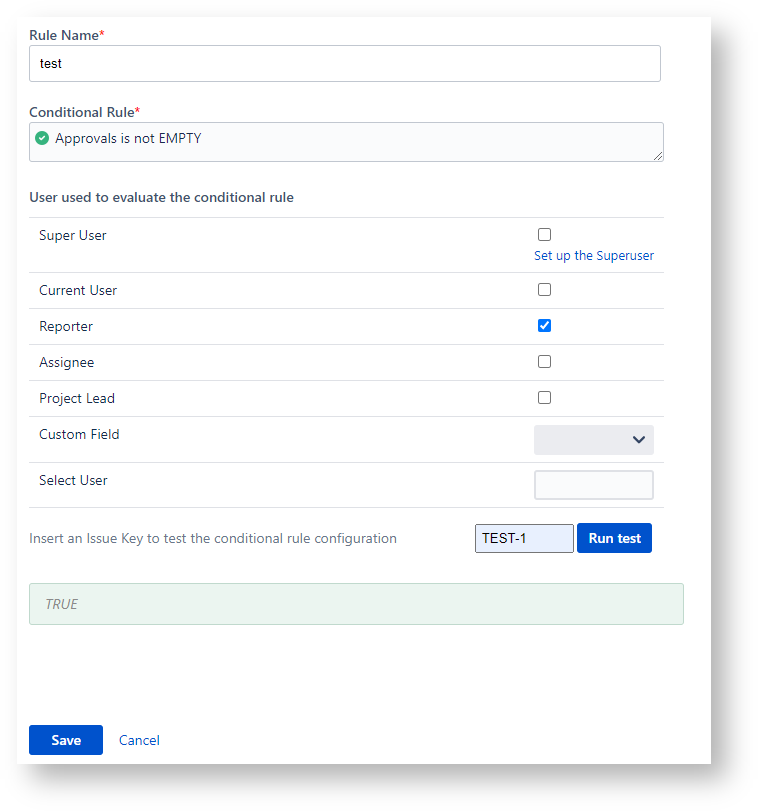Viewport: 759px width, 812px height.
Task: Click the Rule Name label
Action: click(x=66, y=35)
